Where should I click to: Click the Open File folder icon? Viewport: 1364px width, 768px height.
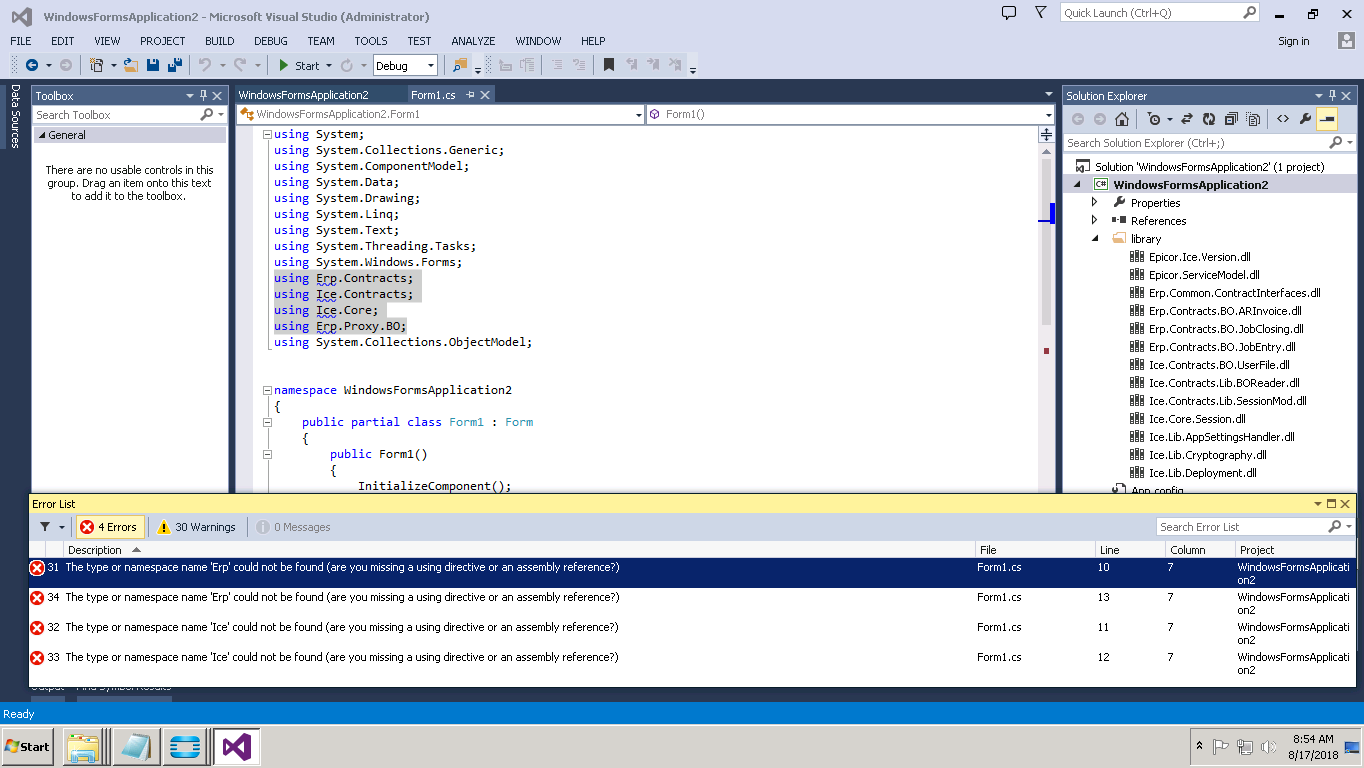131,65
